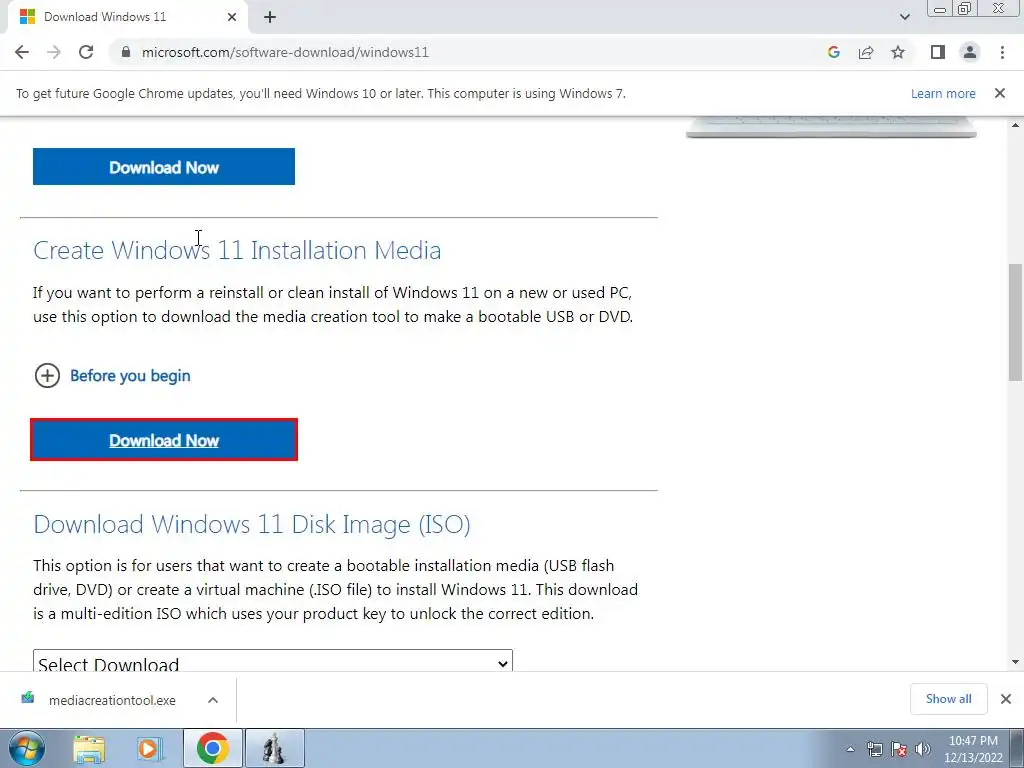Image resolution: width=1024 pixels, height=768 pixels.
Task: Click the Chrome taskbar icon
Action: point(213,748)
